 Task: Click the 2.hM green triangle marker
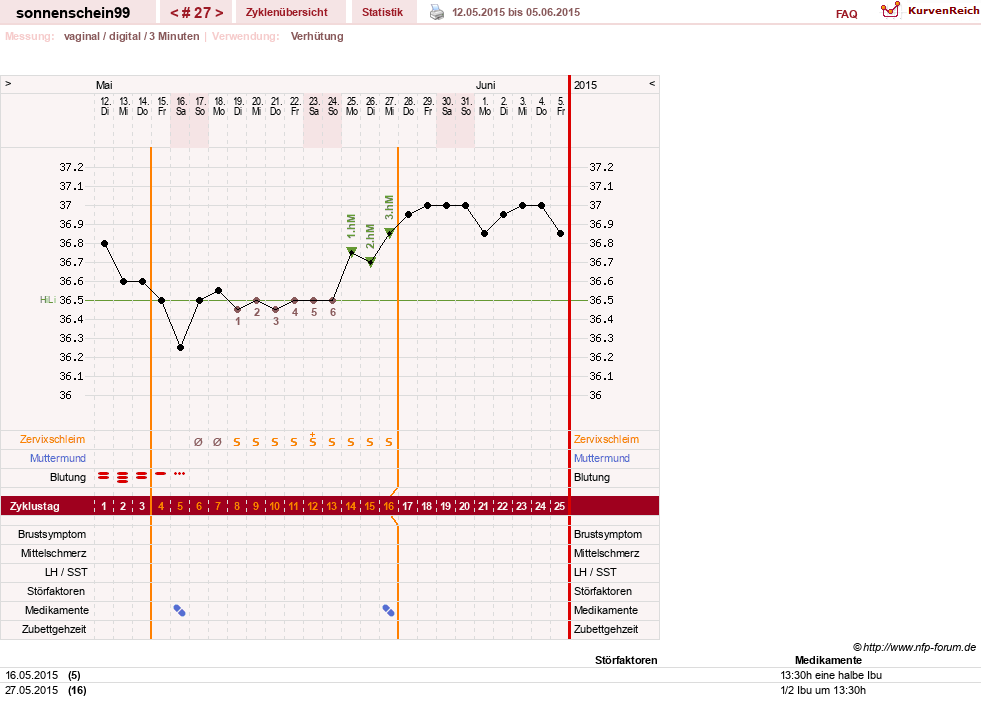click(x=370, y=262)
